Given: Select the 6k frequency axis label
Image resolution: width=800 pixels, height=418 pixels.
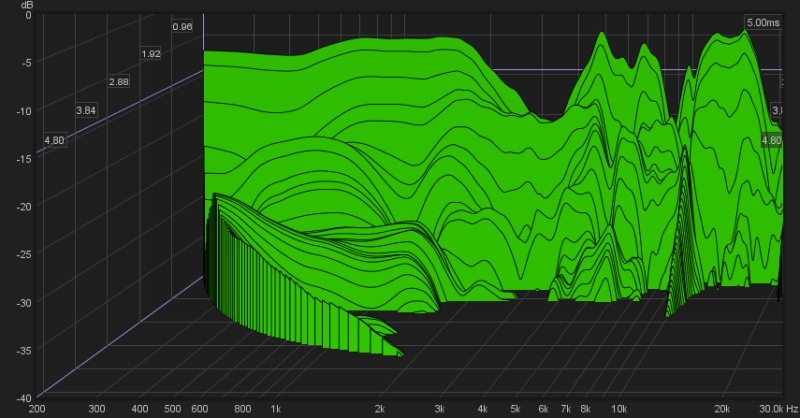Looking at the screenshot, I should pyautogui.click(x=543, y=409).
